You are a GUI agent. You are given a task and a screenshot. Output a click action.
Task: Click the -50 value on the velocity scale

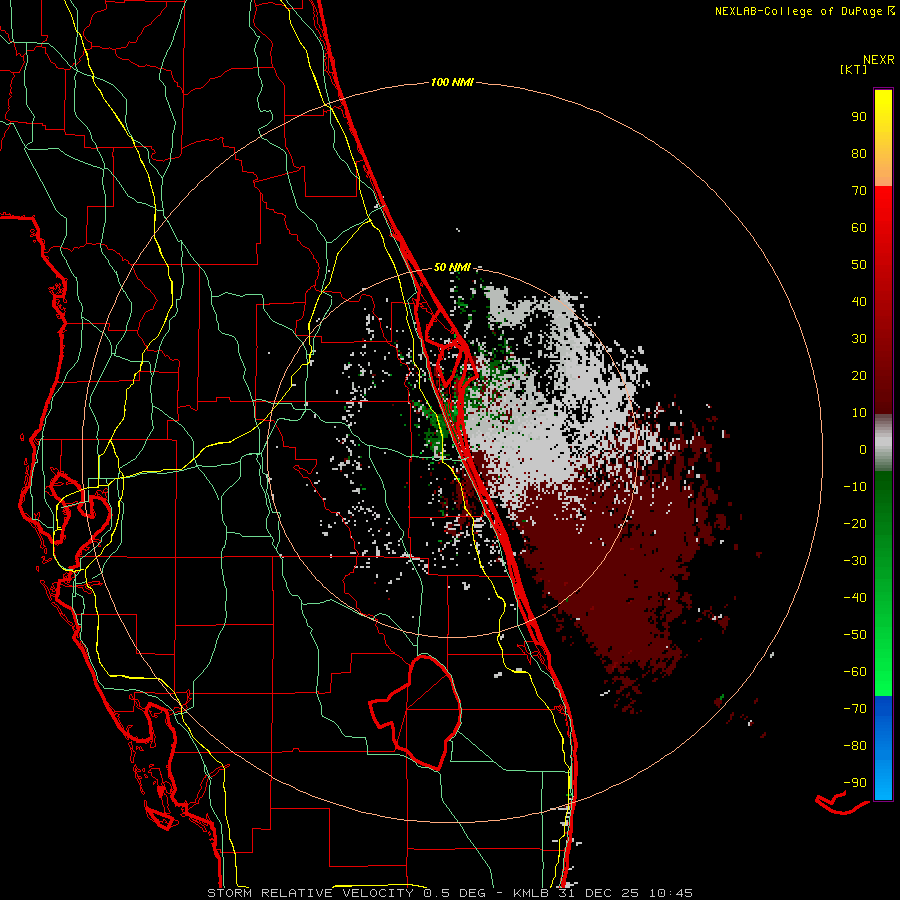pos(855,635)
